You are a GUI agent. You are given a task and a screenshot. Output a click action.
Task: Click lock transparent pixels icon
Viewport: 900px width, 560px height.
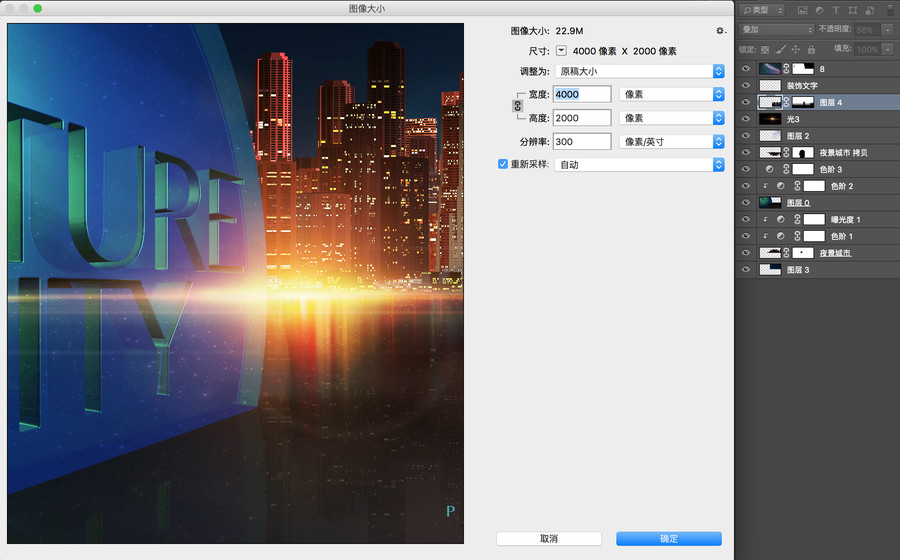765,50
